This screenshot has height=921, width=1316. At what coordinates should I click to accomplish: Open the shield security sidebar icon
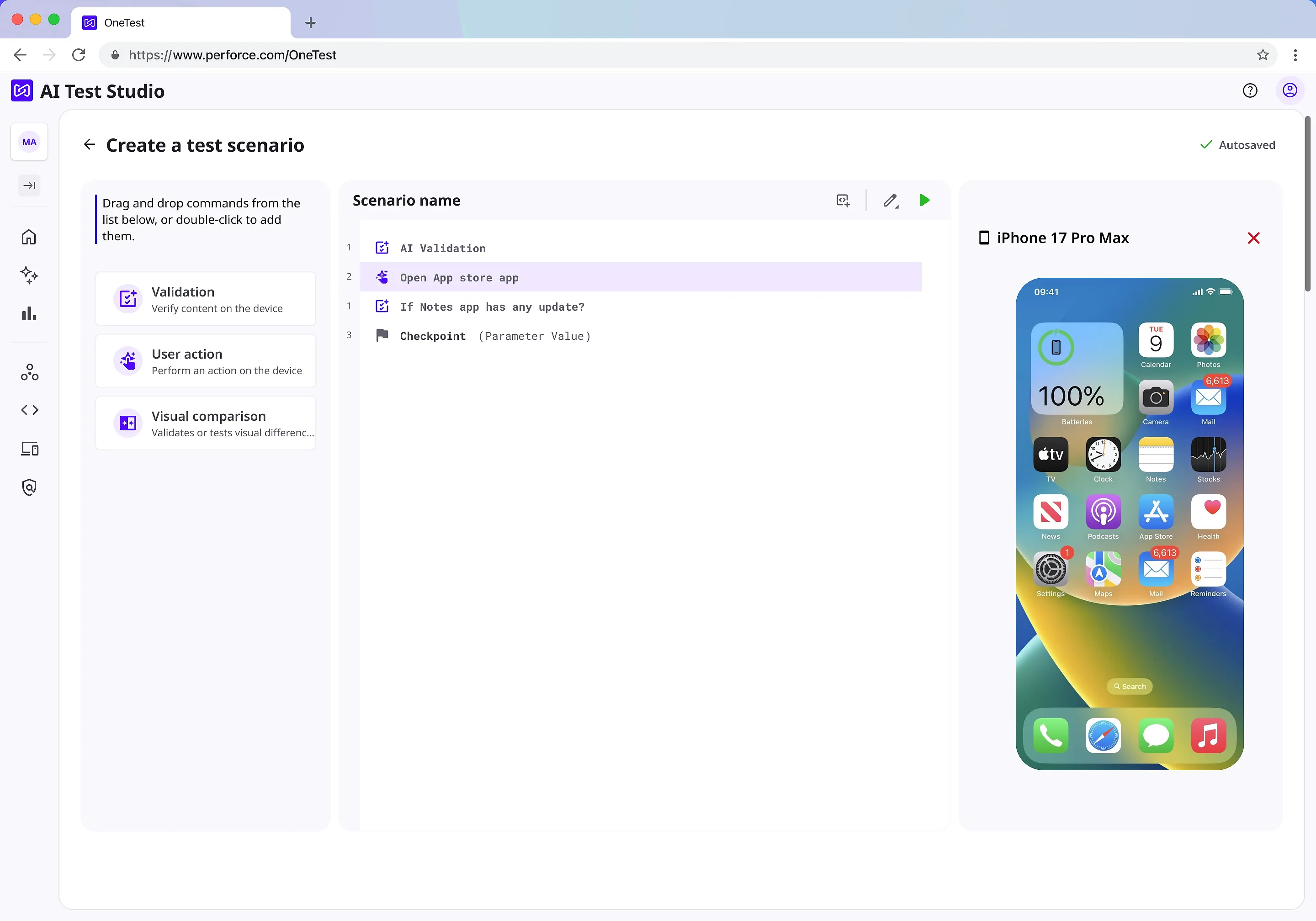point(29,487)
